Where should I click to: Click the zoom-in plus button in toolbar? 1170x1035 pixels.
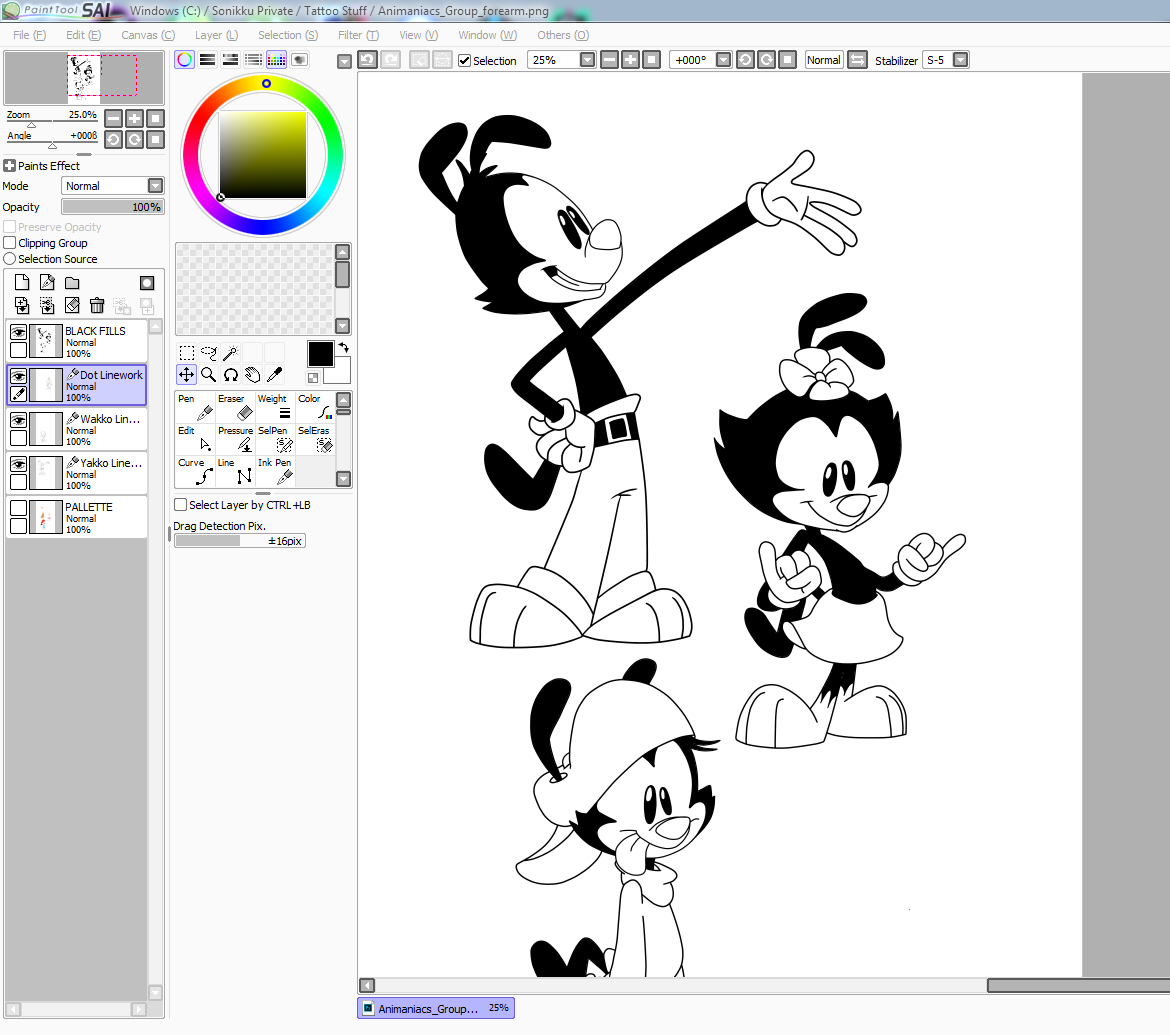pos(631,60)
